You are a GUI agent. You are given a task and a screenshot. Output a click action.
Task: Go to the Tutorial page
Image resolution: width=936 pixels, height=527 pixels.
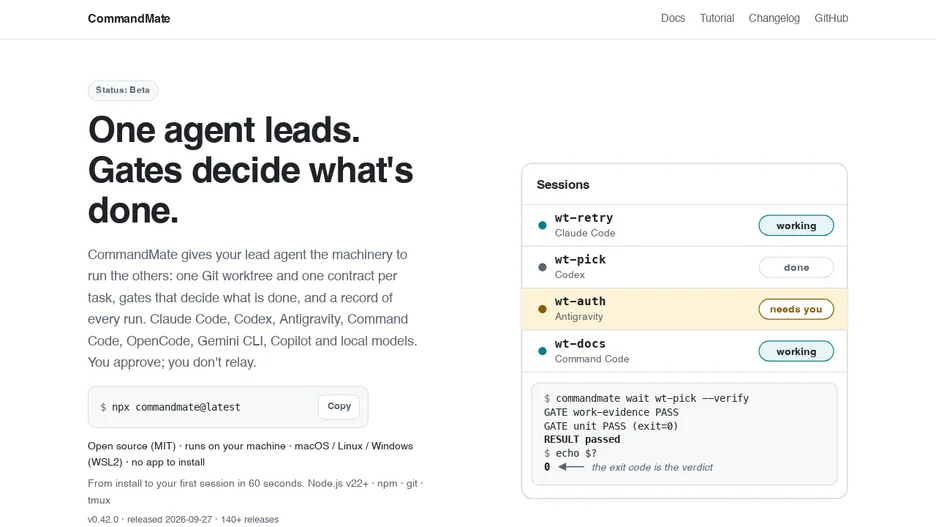pos(717,18)
